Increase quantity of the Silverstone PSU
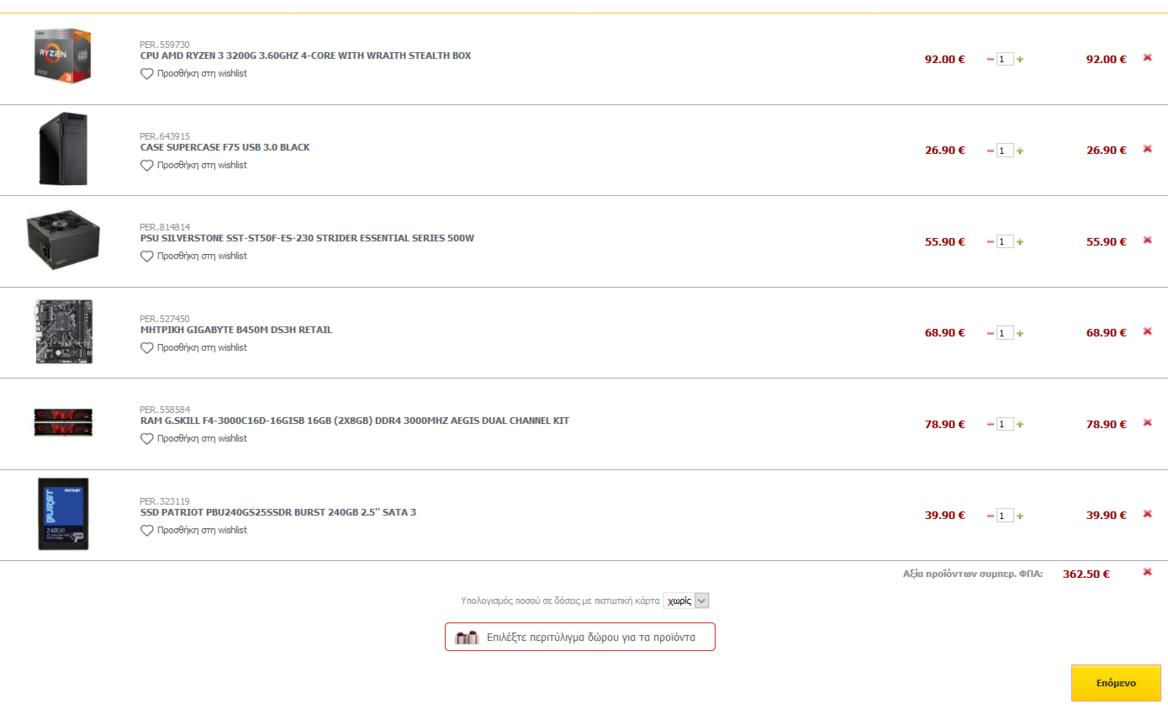This screenshot has height=720, width=1168. 1020,242
